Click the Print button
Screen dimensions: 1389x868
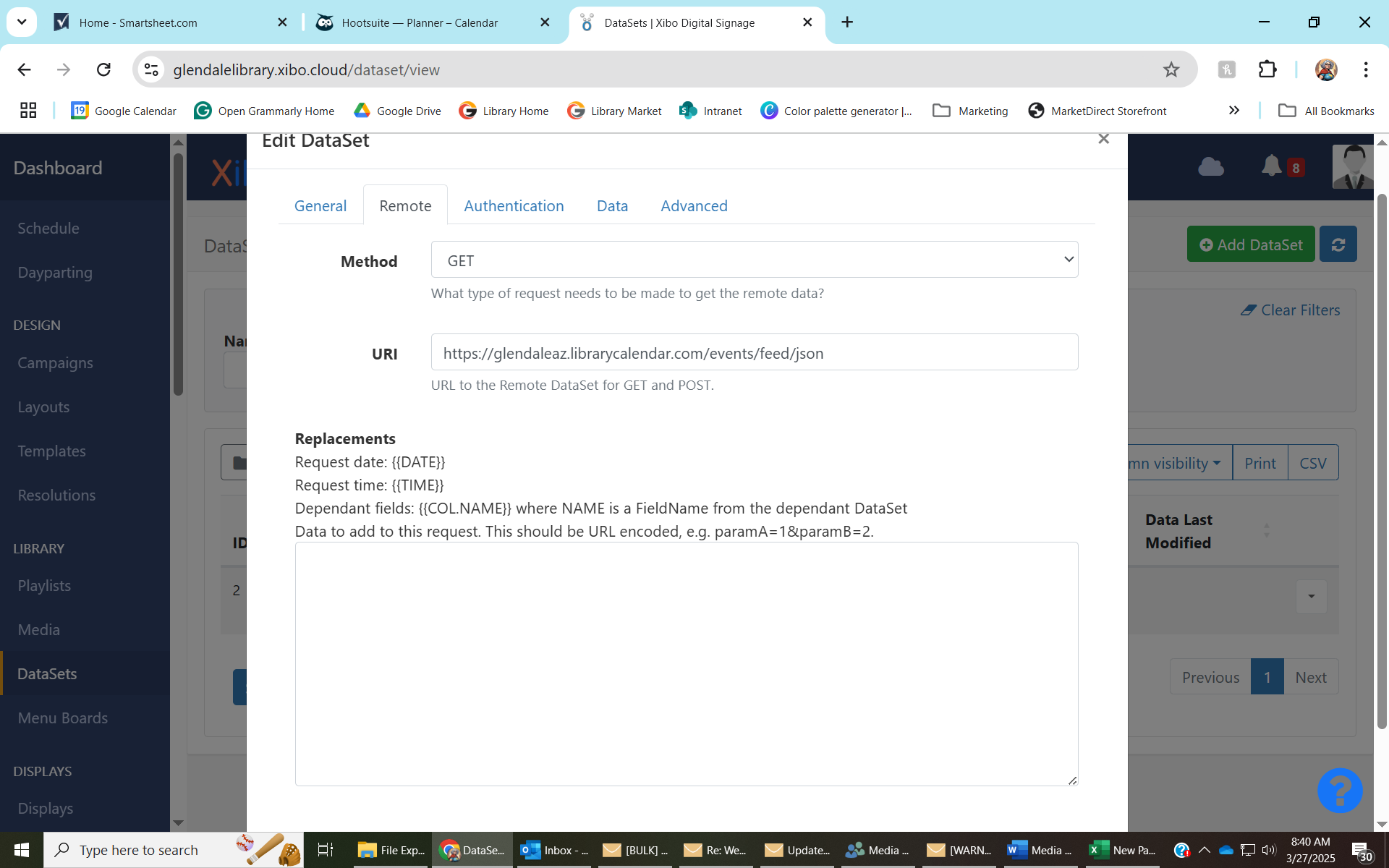[1260, 463]
